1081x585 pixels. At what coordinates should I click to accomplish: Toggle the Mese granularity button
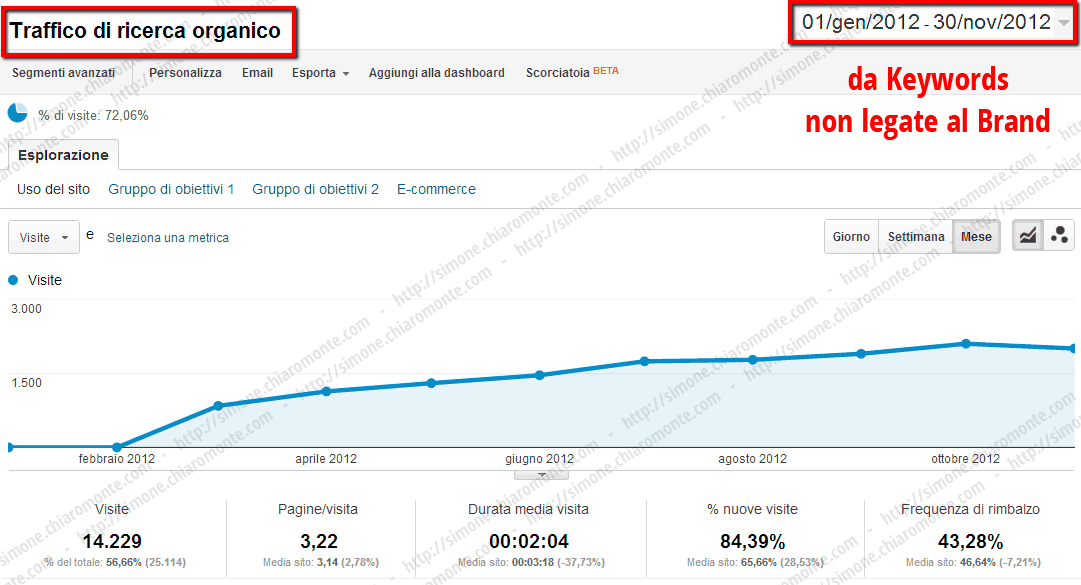click(976, 236)
